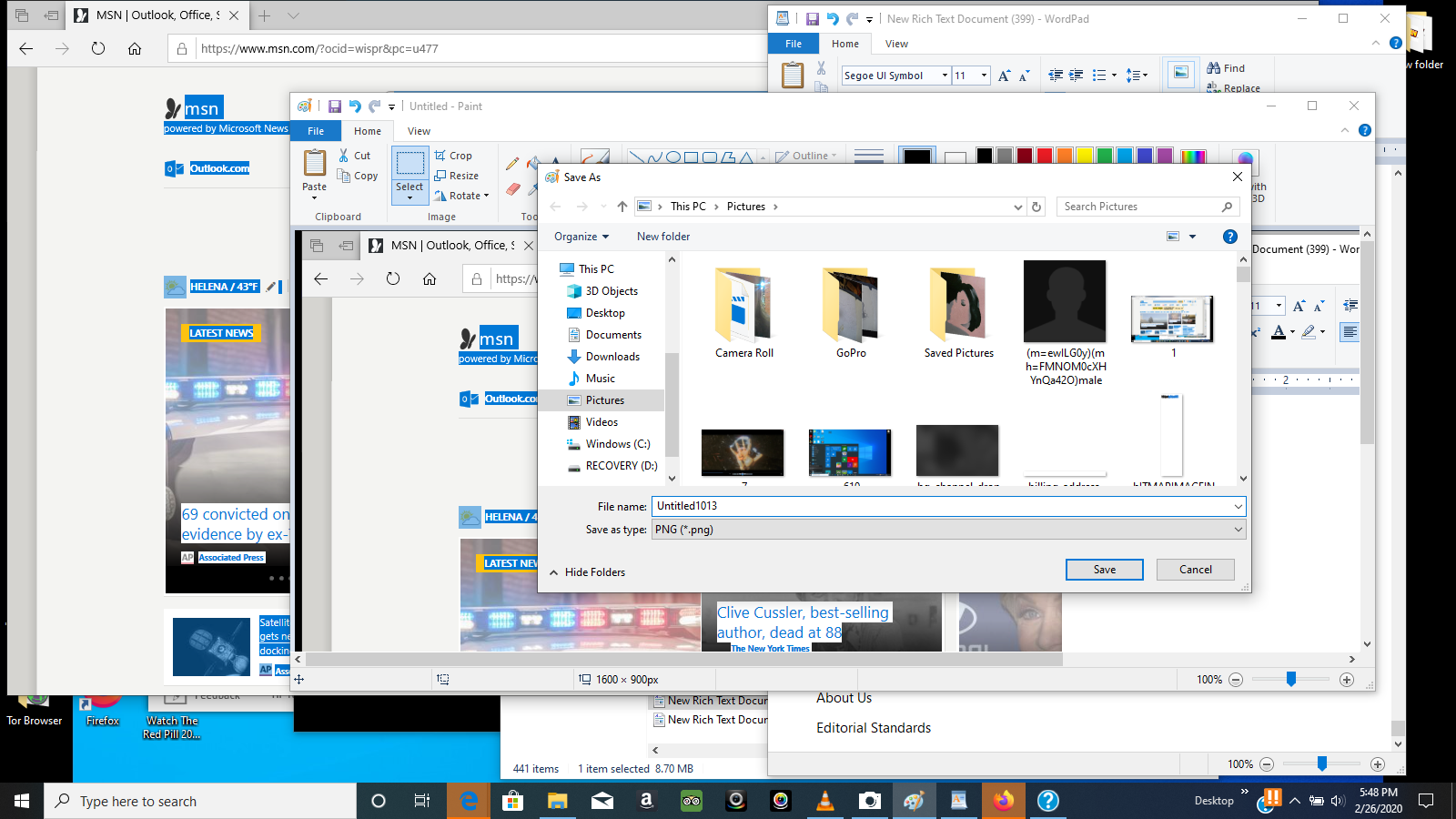Select the Copy command in Paint ribbon

pos(358,176)
